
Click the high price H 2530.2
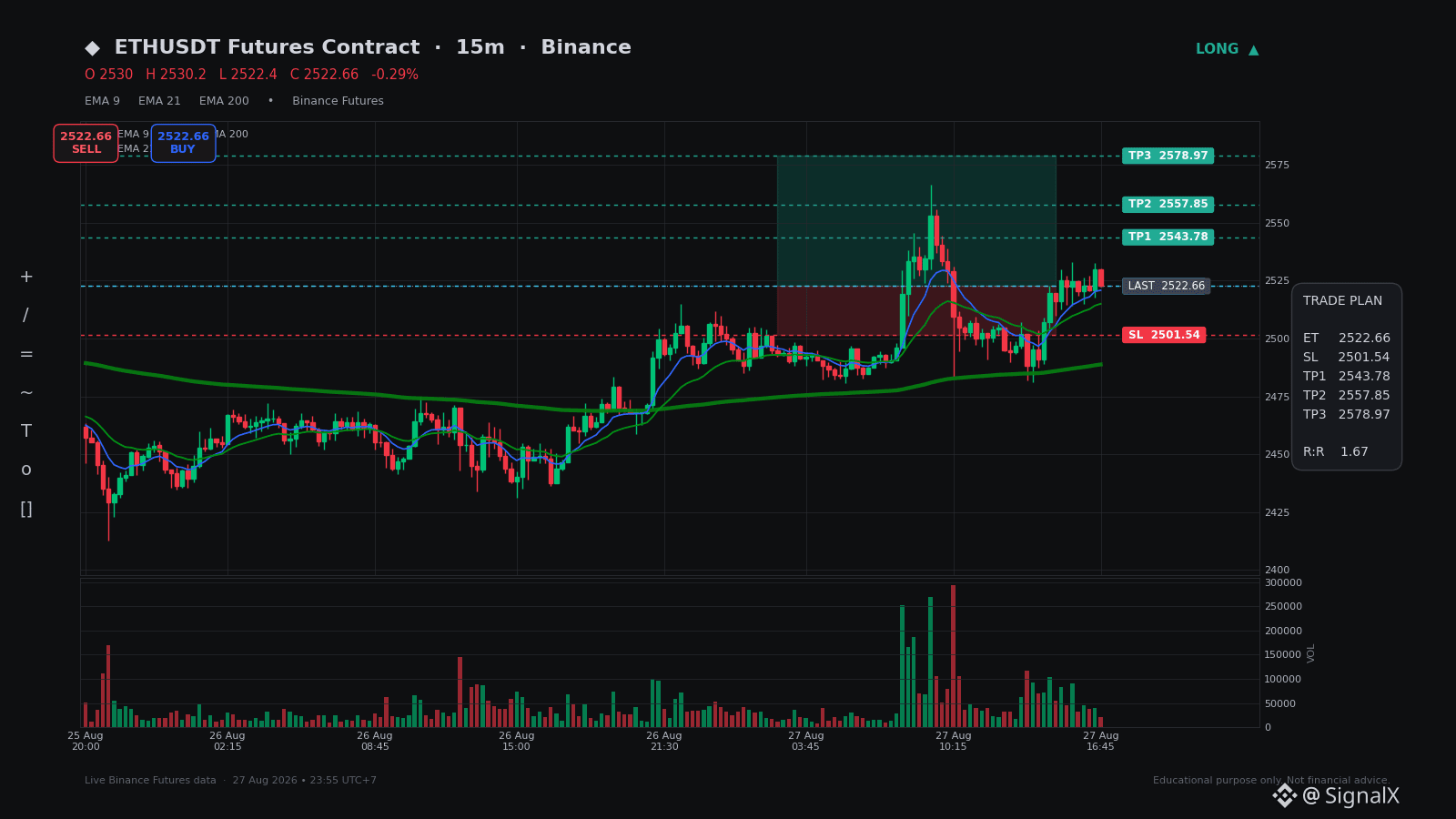[x=176, y=75]
